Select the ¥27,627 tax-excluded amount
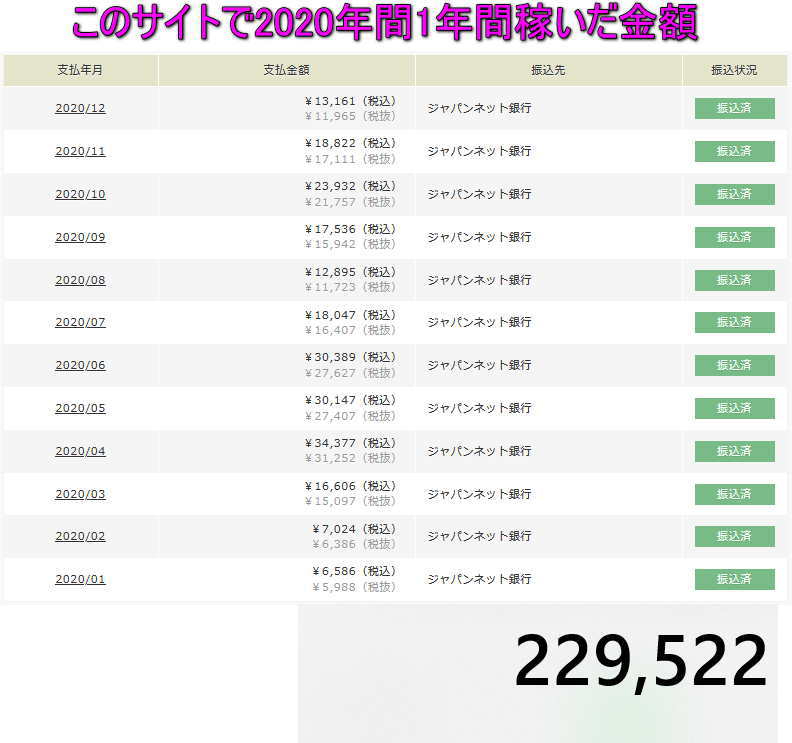 coord(351,373)
